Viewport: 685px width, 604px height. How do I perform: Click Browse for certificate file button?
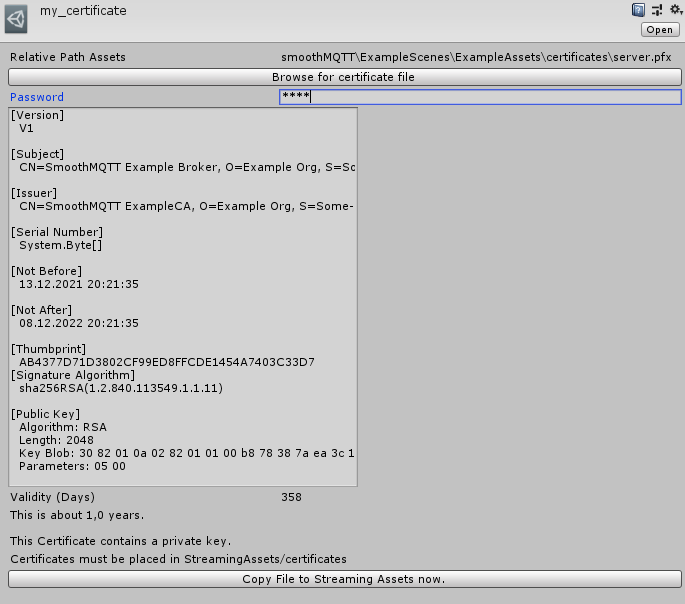(x=345, y=77)
